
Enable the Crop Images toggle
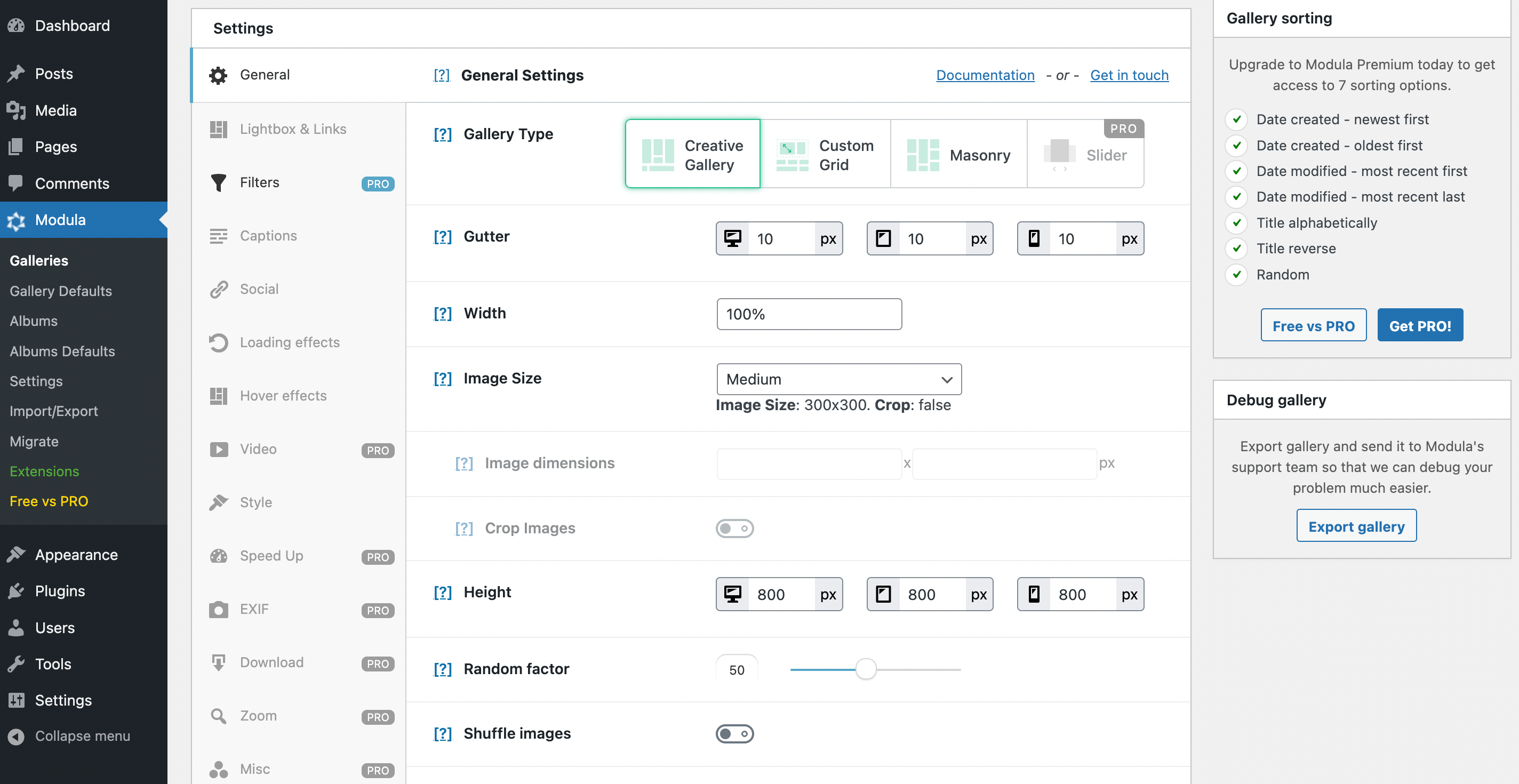pos(735,528)
